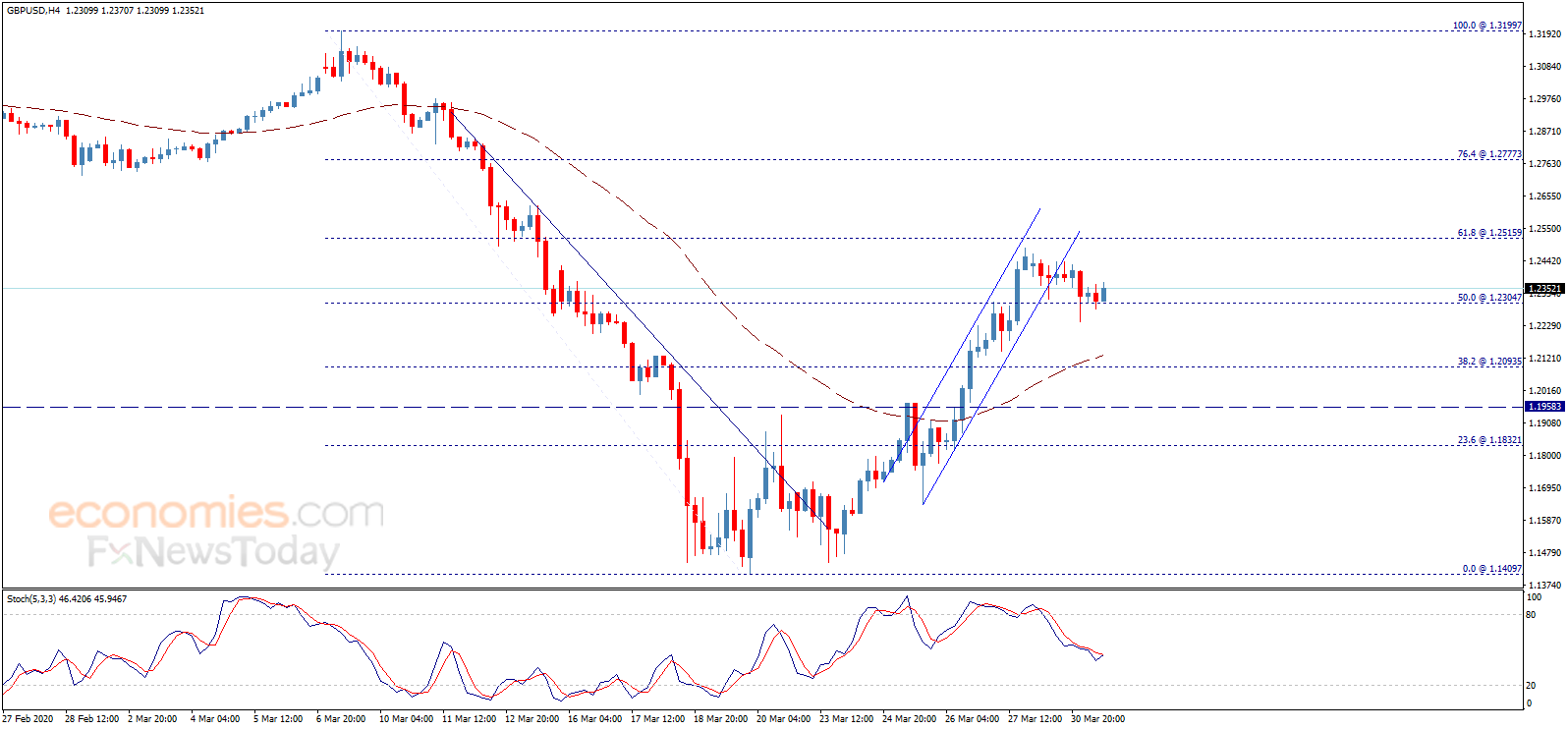Select price axis value 1.14790
Screen dimensions: 1568x730
tap(1544, 553)
